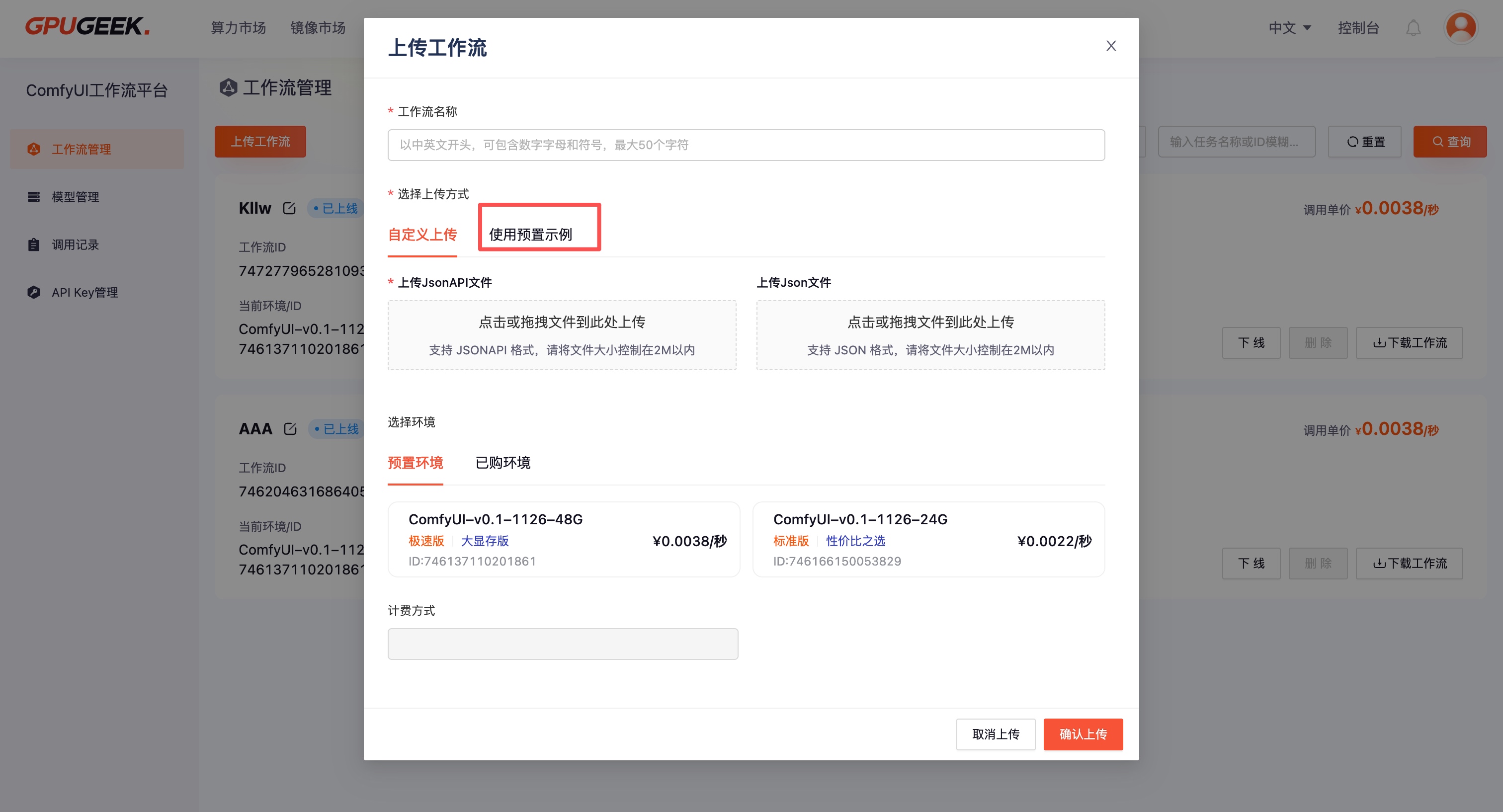The image size is (1503, 812).
Task: Open API Key管理 in the sidebar
Action: click(x=84, y=292)
